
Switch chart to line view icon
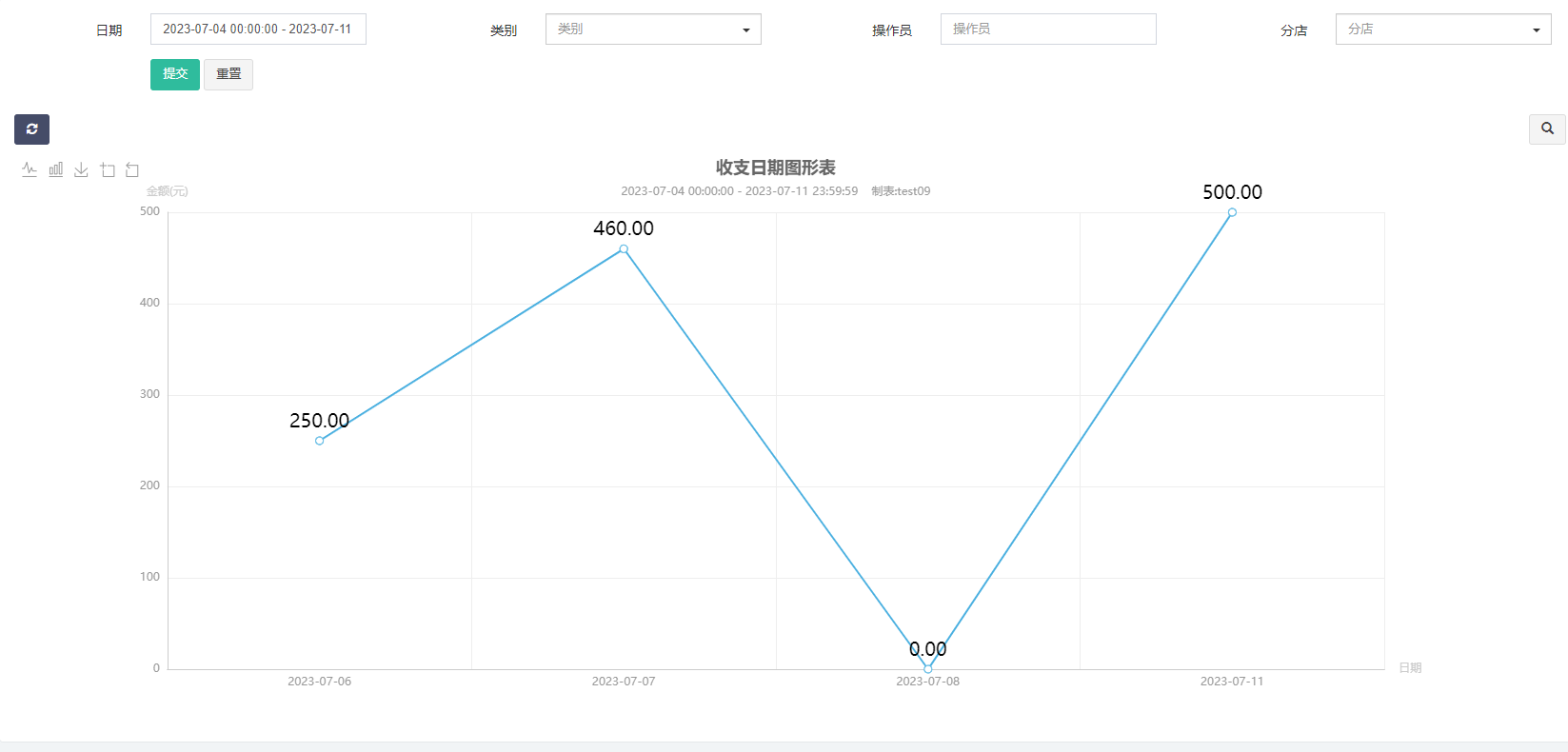pyautogui.click(x=30, y=169)
